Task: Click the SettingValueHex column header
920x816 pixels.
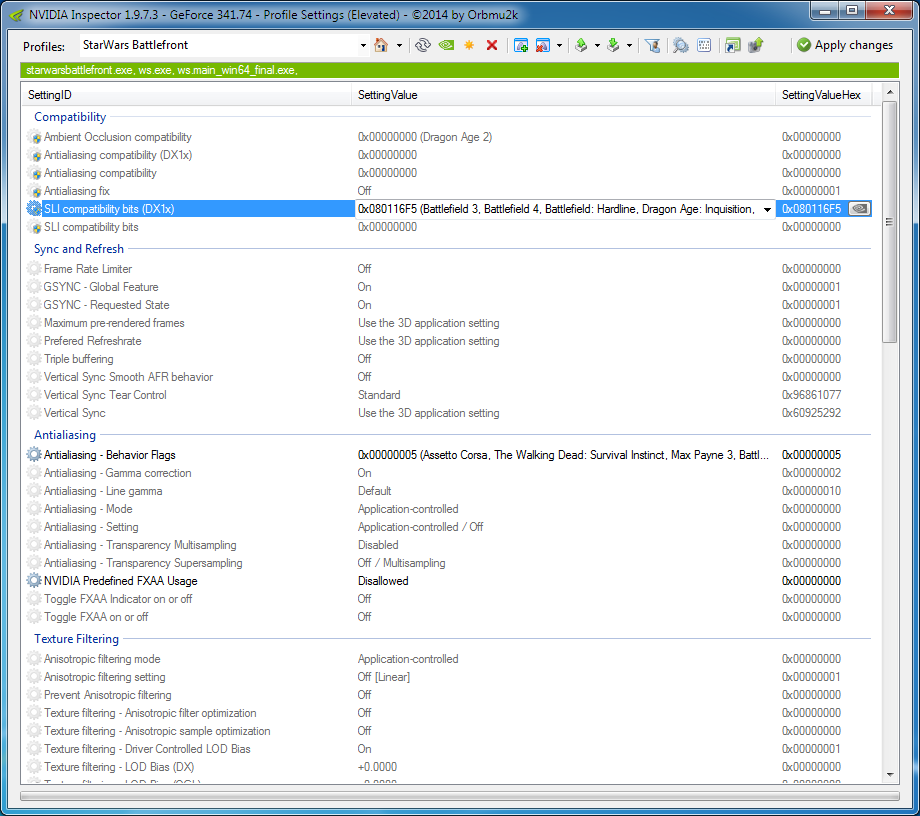Action: [824, 95]
